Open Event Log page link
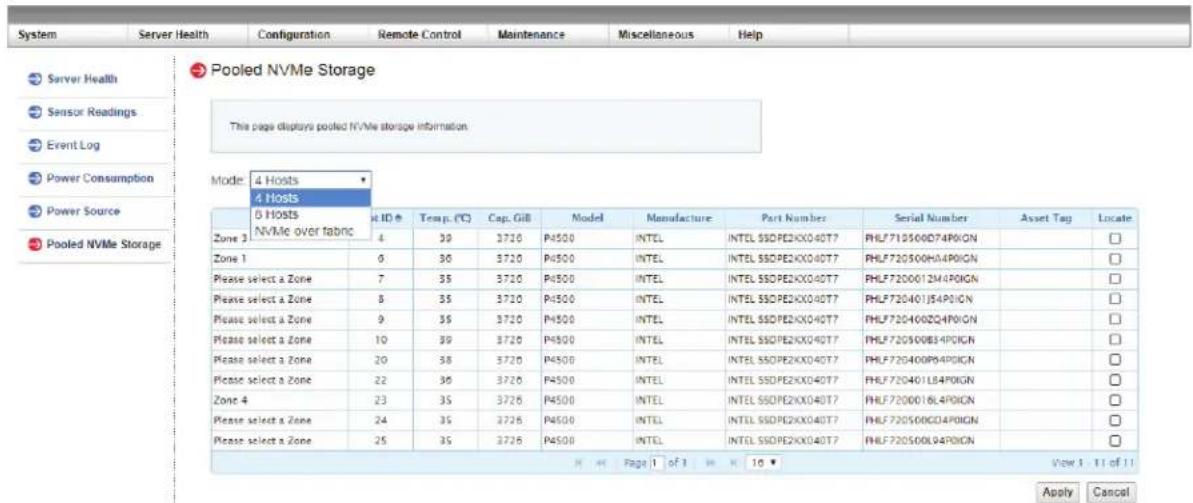1193x503 pixels. point(73,145)
